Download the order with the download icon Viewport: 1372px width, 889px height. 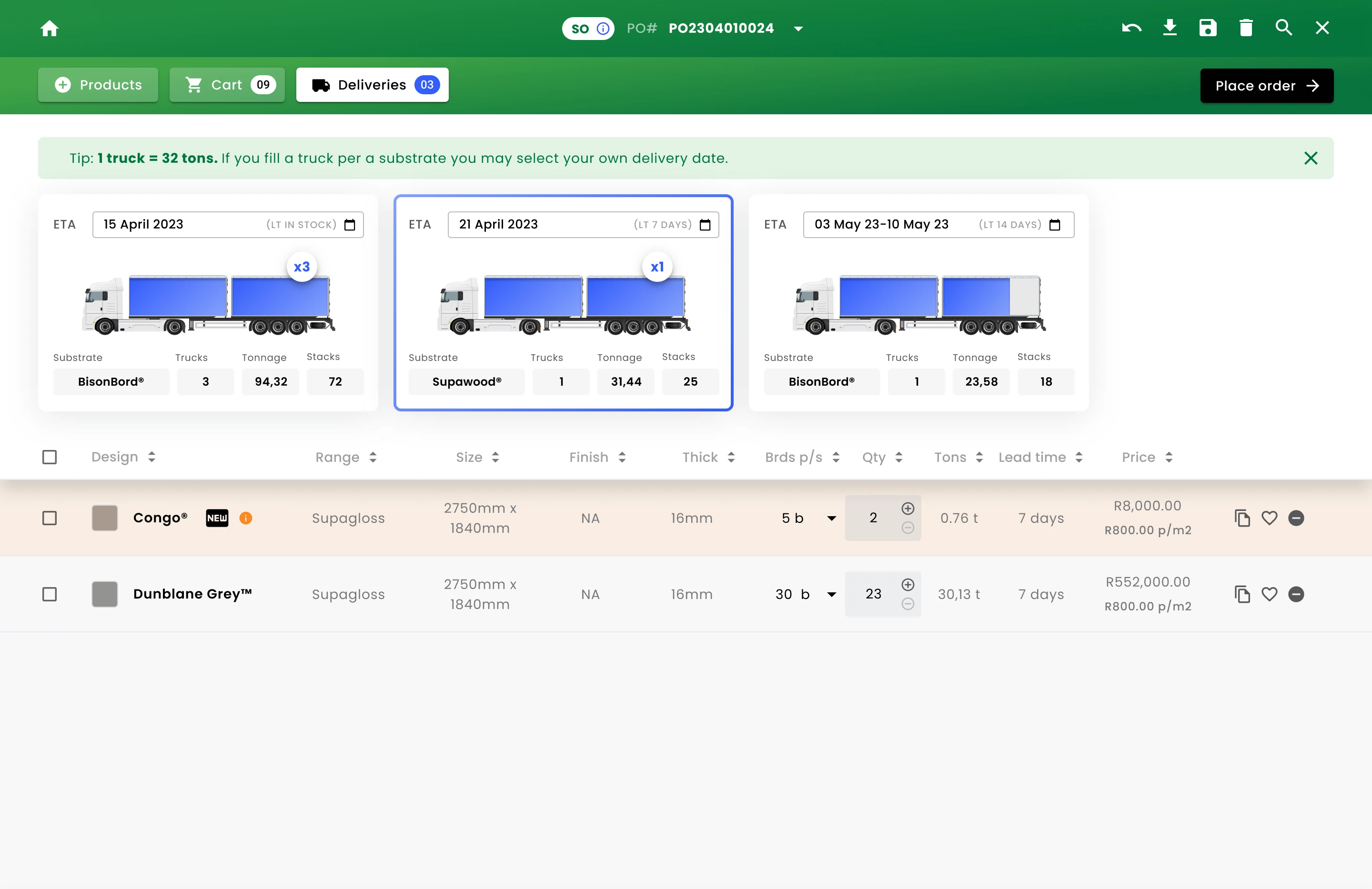click(1170, 28)
